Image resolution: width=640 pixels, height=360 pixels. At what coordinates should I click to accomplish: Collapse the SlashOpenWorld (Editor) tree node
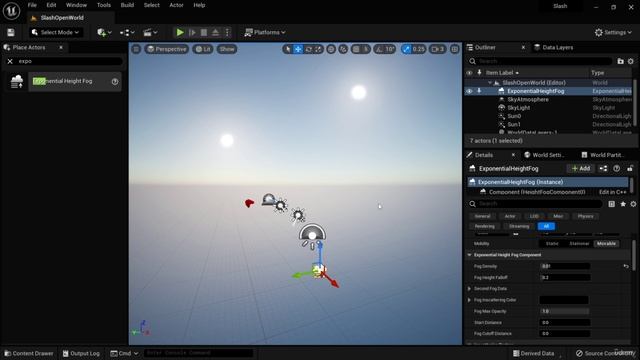(x=490, y=82)
